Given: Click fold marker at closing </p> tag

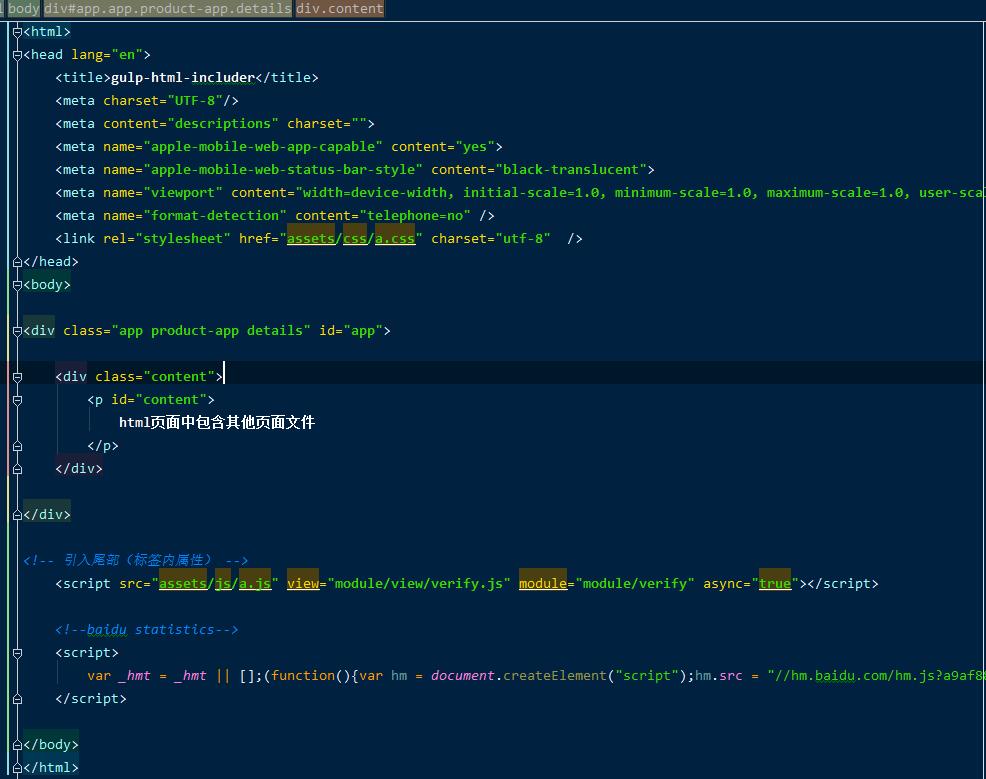Looking at the screenshot, I should coord(18,446).
